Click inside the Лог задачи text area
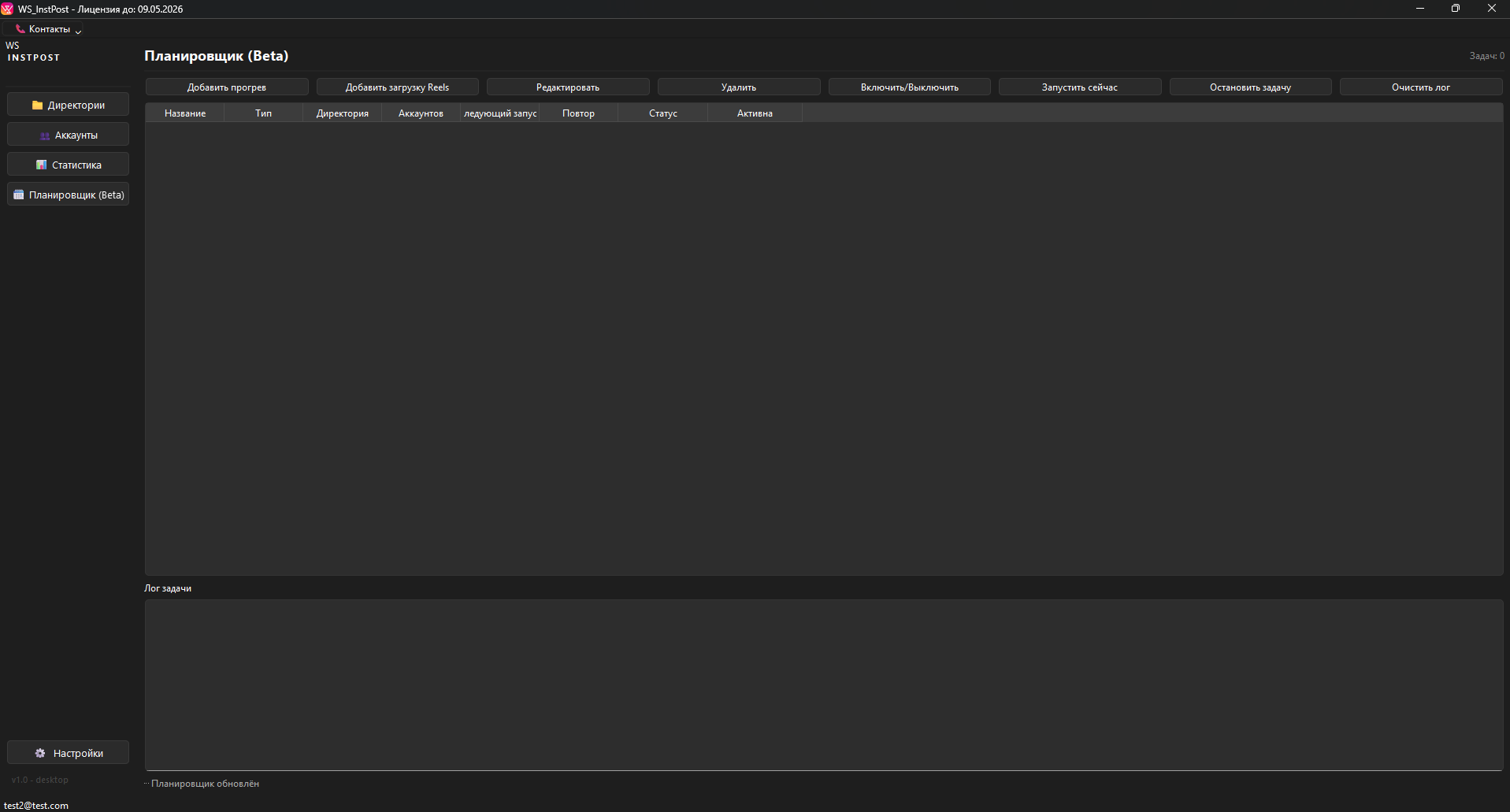Image resolution: width=1510 pixels, height=812 pixels. (x=823, y=684)
